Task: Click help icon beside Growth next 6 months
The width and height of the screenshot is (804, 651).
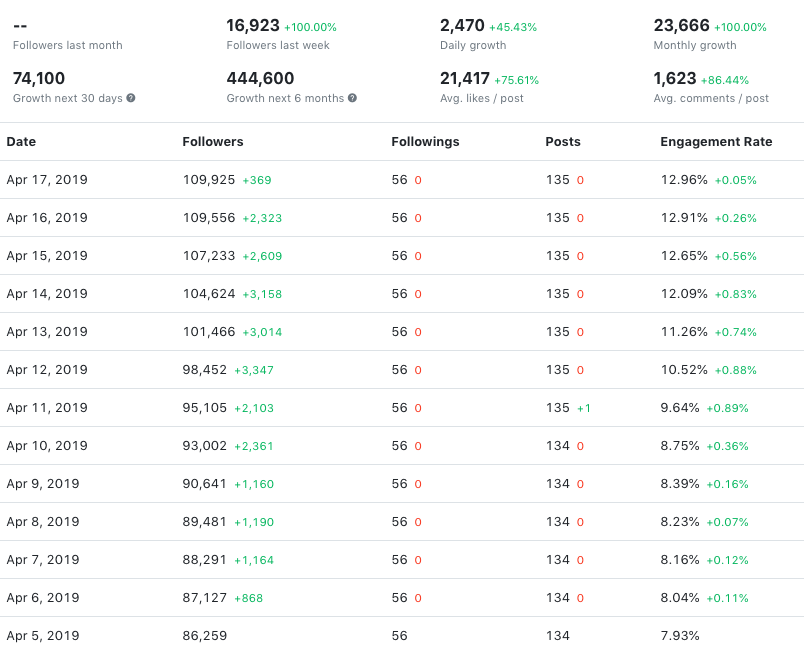Action: (352, 98)
